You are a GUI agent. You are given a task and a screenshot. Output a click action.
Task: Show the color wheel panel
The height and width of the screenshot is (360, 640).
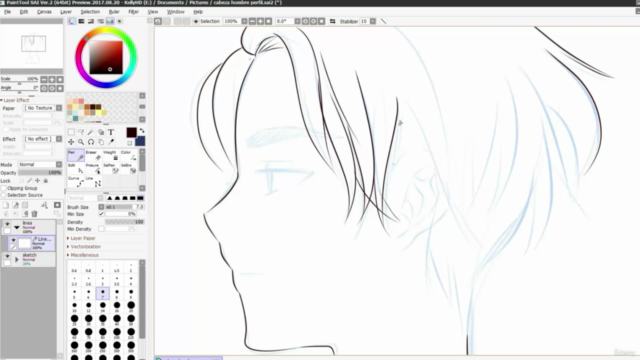tap(72, 21)
